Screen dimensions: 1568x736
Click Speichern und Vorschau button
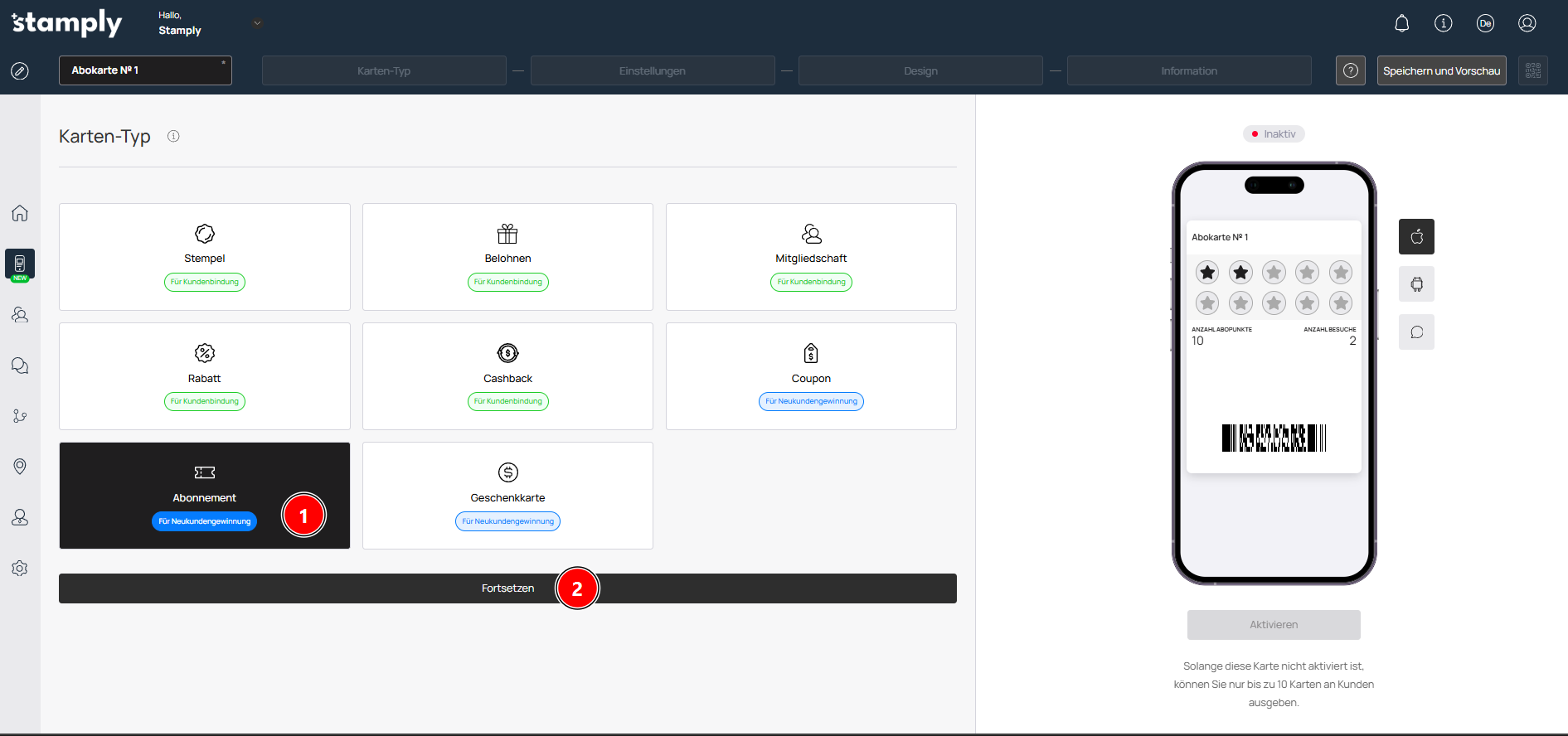(1441, 70)
